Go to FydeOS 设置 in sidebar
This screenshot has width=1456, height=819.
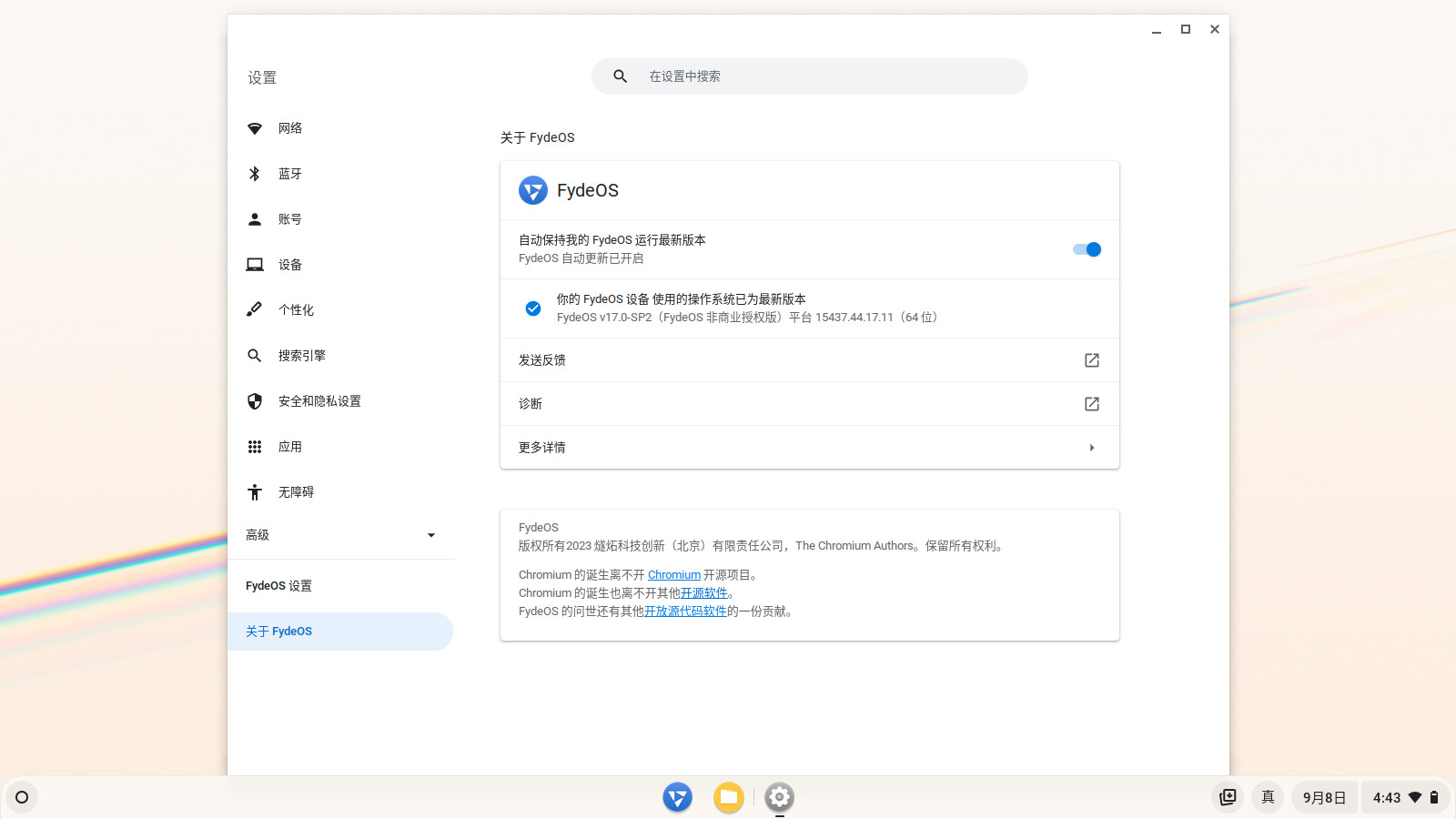pyautogui.click(x=340, y=586)
